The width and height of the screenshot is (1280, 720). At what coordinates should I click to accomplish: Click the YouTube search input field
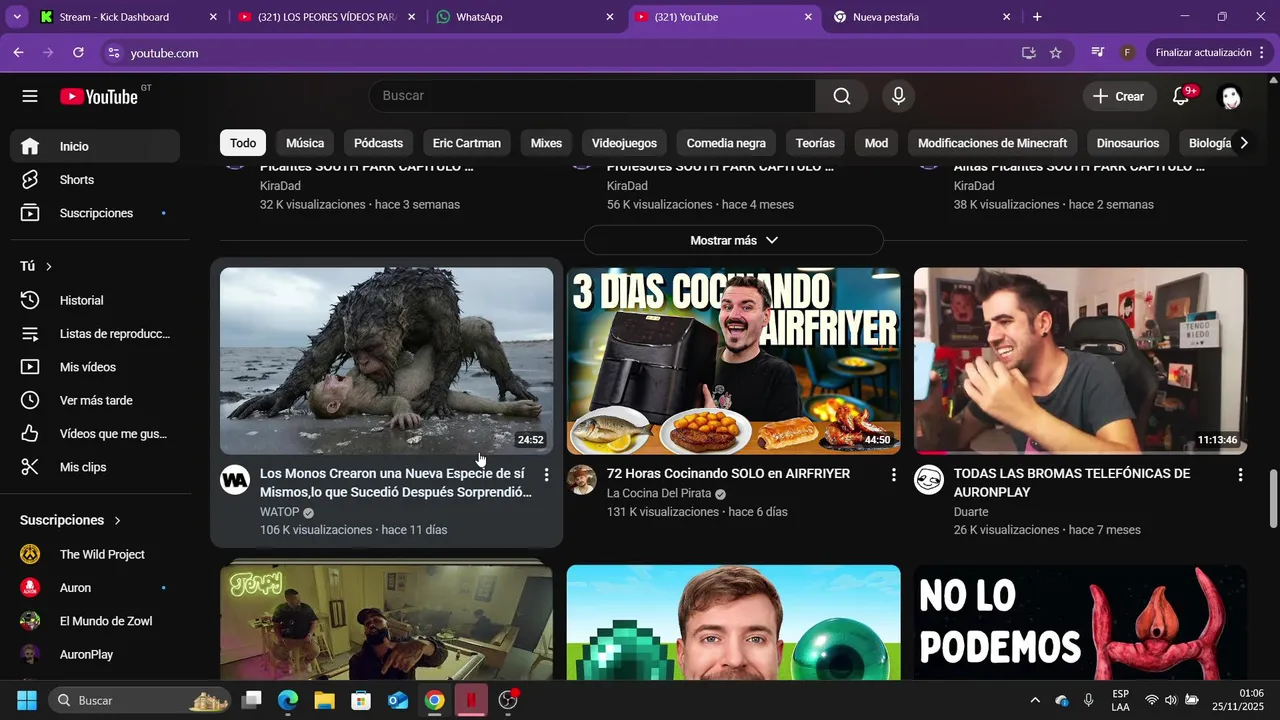point(592,96)
